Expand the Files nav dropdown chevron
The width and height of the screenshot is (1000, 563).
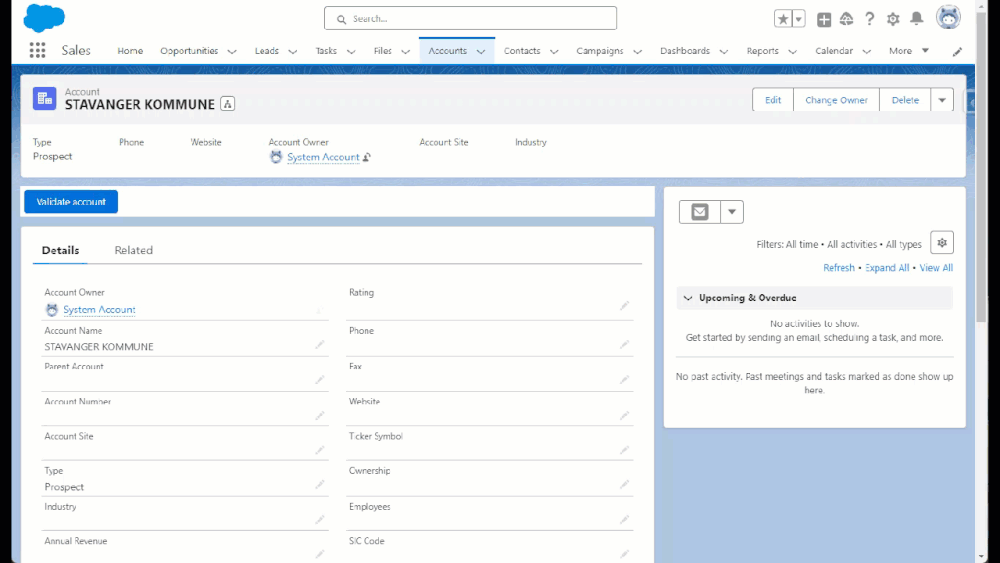point(406,52)
